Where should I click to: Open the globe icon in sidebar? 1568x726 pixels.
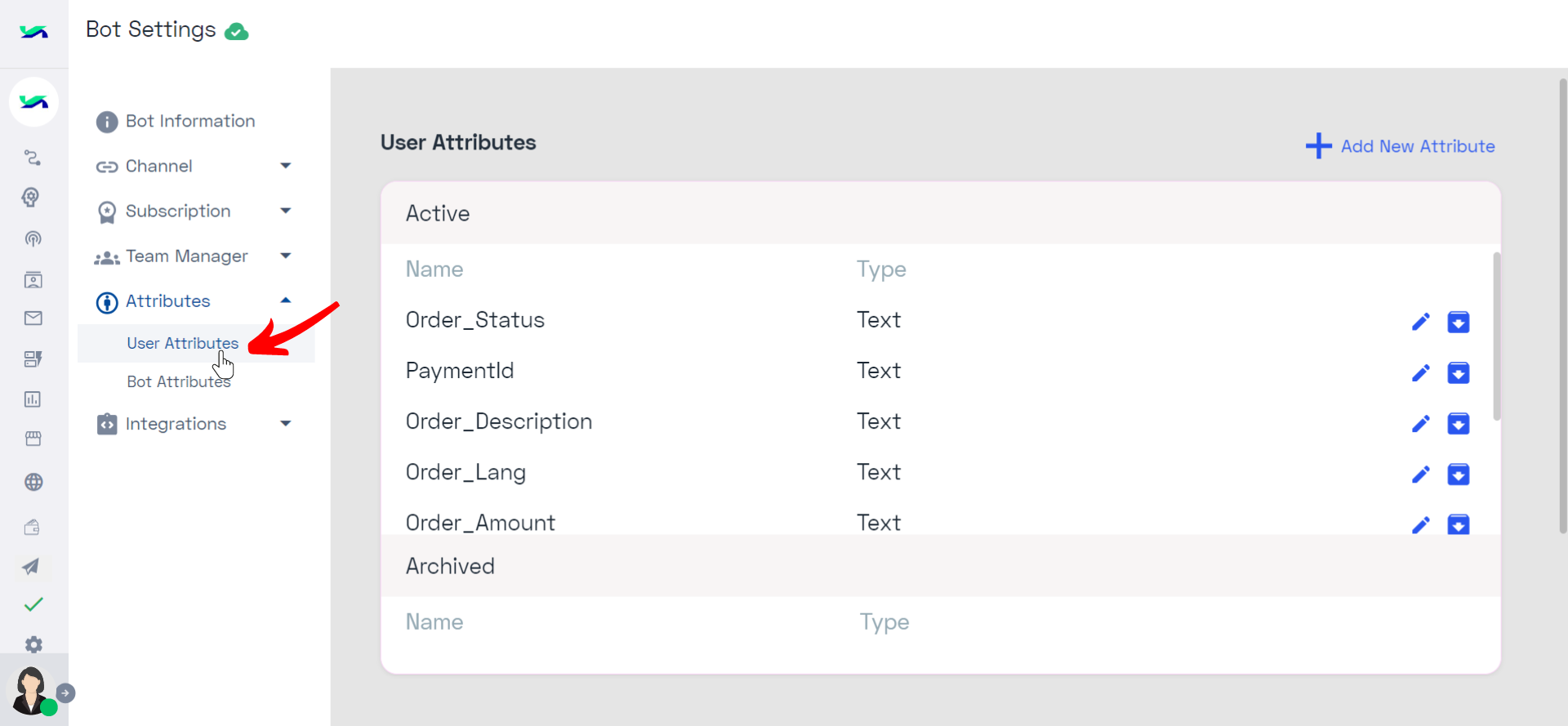(33, 482)
